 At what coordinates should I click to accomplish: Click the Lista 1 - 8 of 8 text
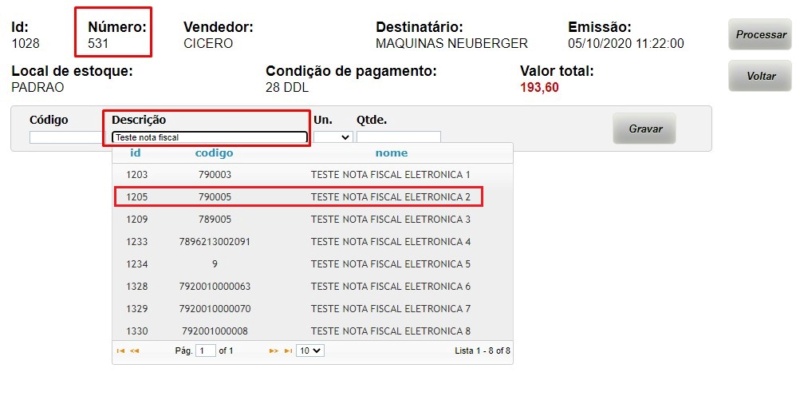click(x=482, y=351)
